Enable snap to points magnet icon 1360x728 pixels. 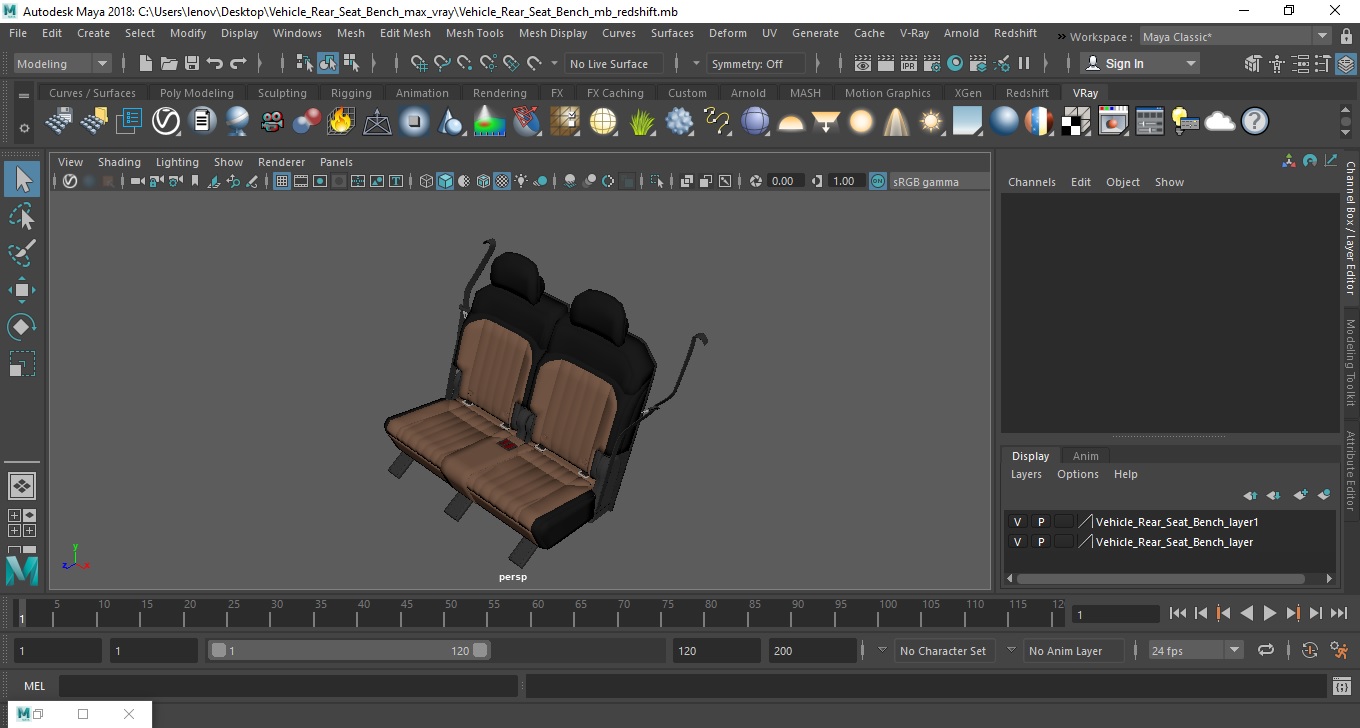pyautogui.click(x=465, y=63)
